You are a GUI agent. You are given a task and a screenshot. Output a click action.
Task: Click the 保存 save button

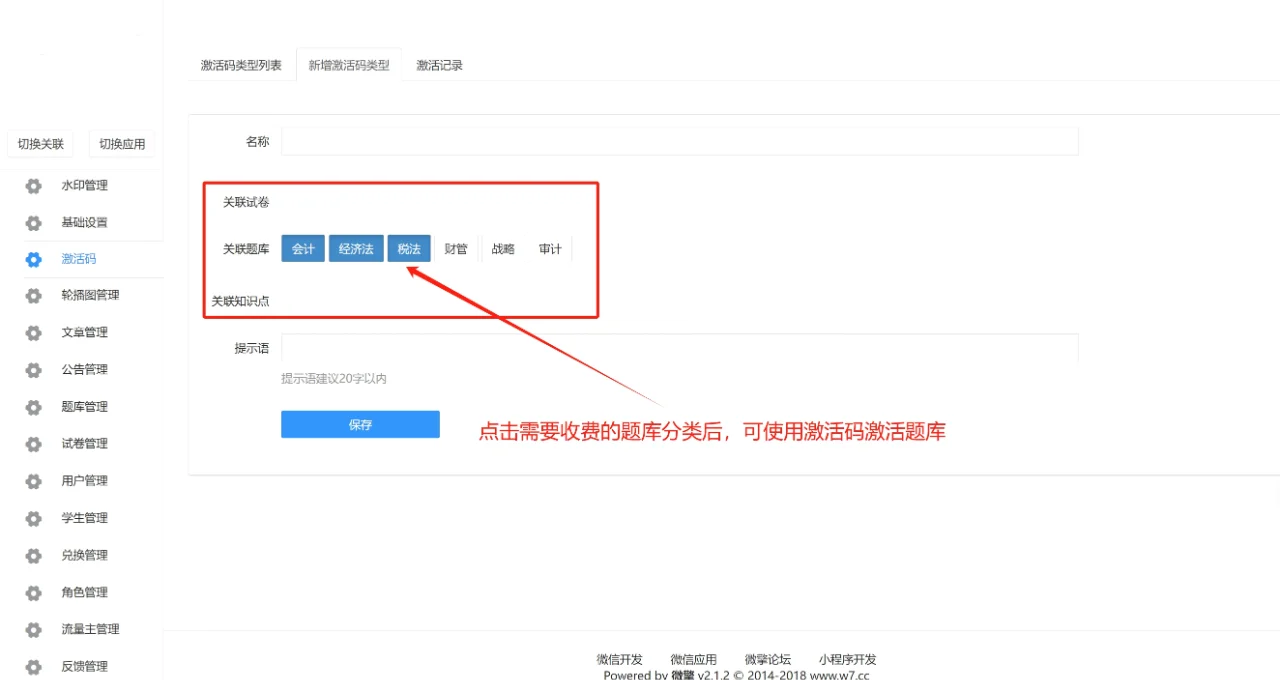360,424
